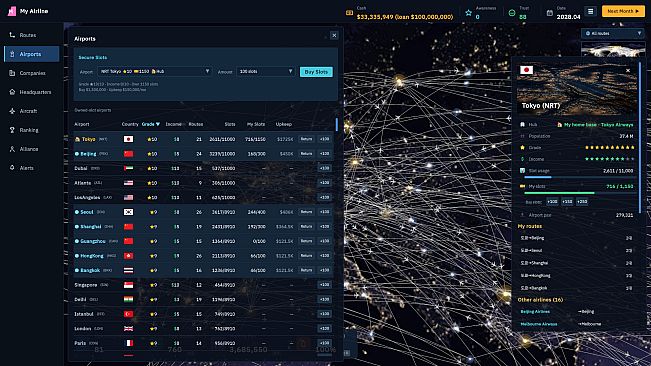Open the Ranking trophy item

pyautogui.click(x=32, y=130)
